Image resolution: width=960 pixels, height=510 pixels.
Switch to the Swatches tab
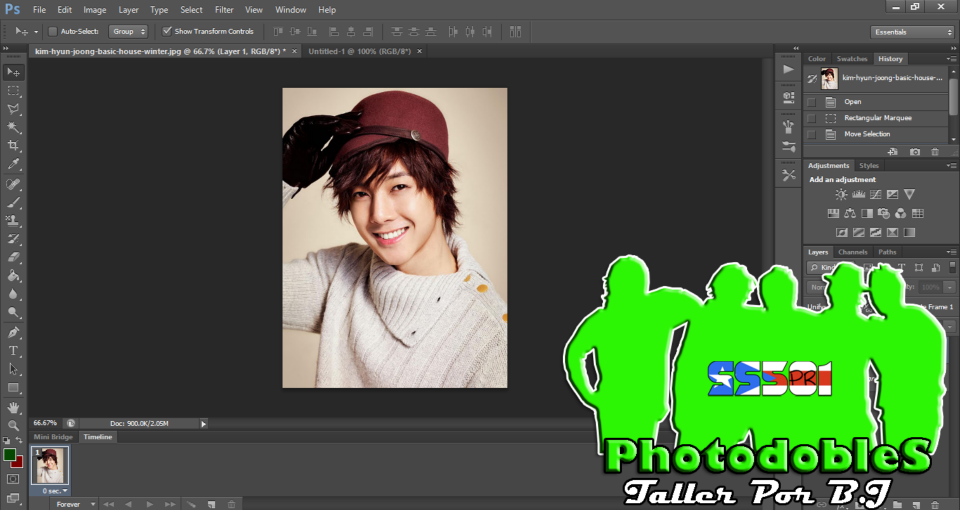(x=852, y=59)
